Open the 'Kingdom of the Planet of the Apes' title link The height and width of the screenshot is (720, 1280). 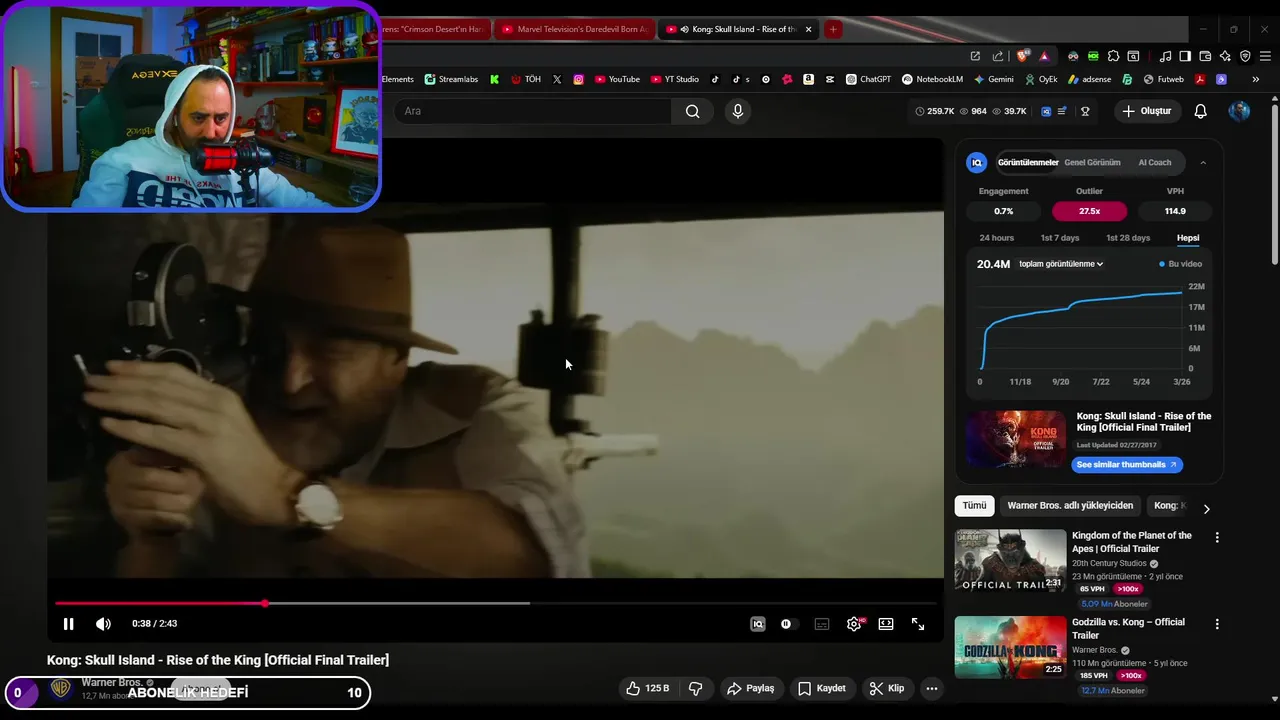point(1131,542)
